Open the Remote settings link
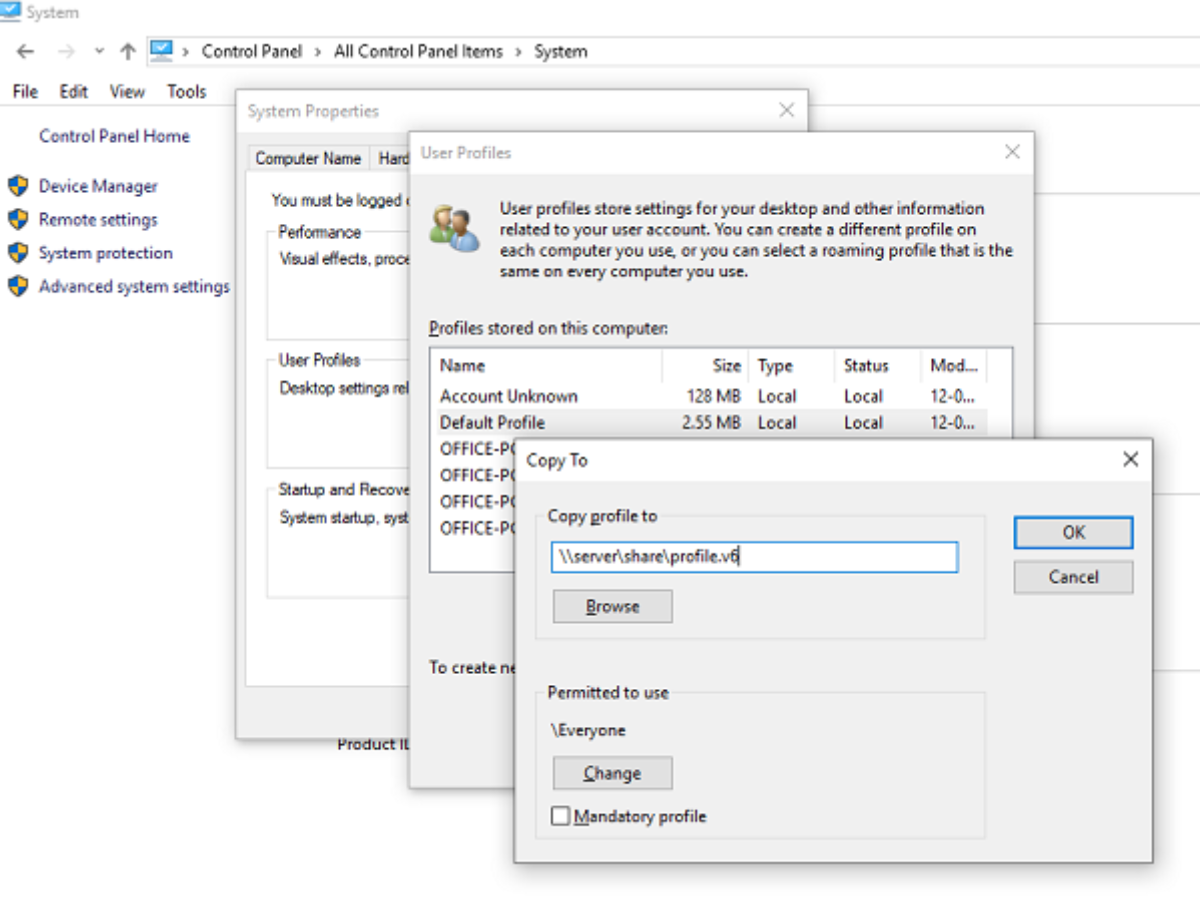The image size is (1200, 900). pyautogui.click(x=98, y=219)
